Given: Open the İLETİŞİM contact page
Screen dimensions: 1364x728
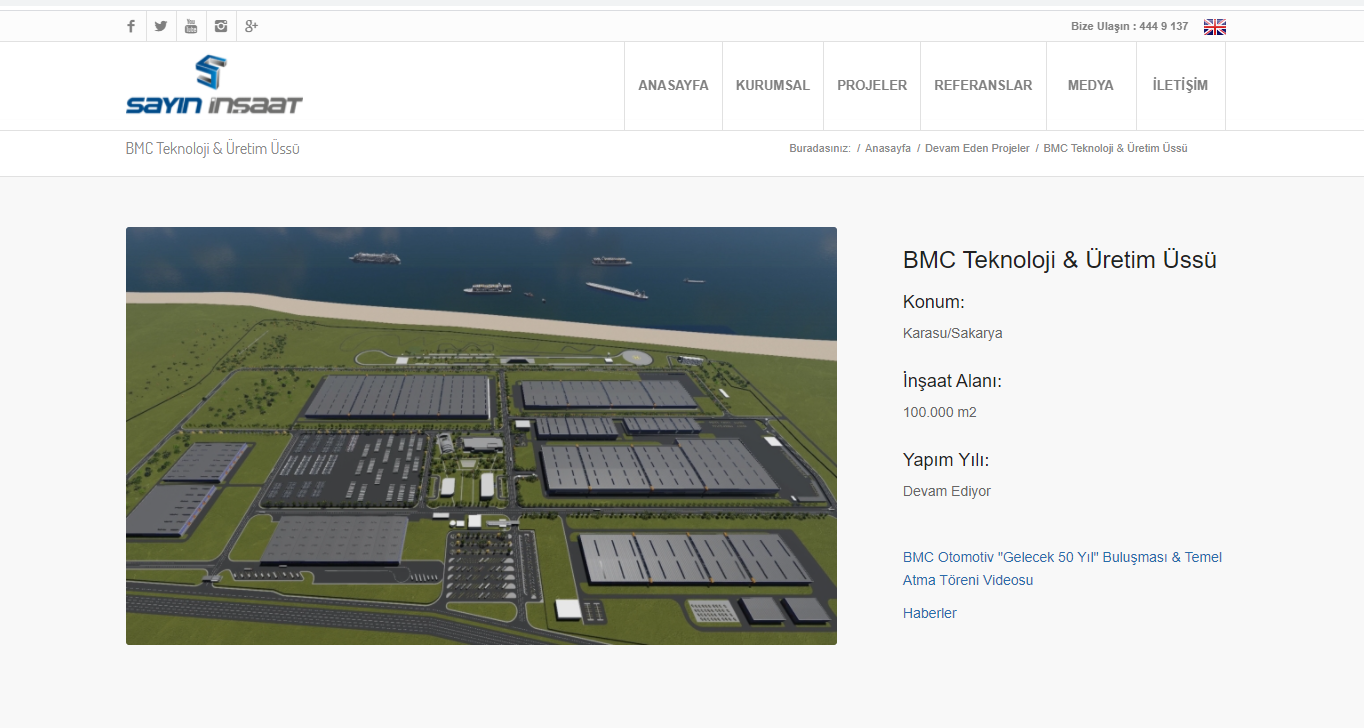Looking at the screenshot, I should click(1180, 86).
